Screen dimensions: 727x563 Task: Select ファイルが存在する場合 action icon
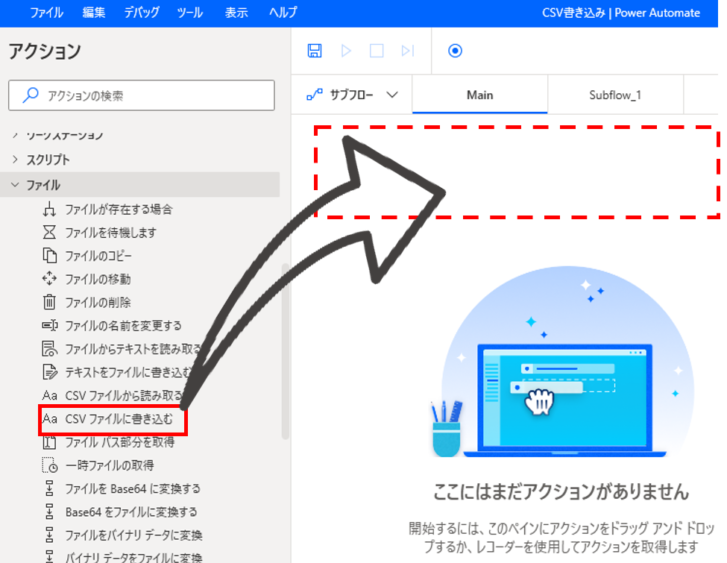(49, 209)
